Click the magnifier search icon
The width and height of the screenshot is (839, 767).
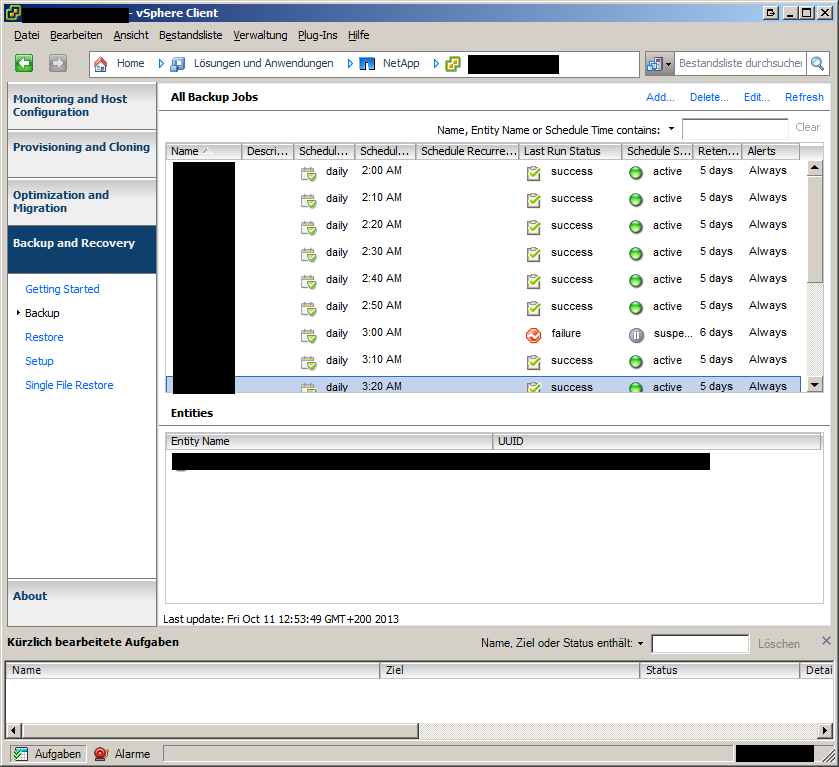817,64
